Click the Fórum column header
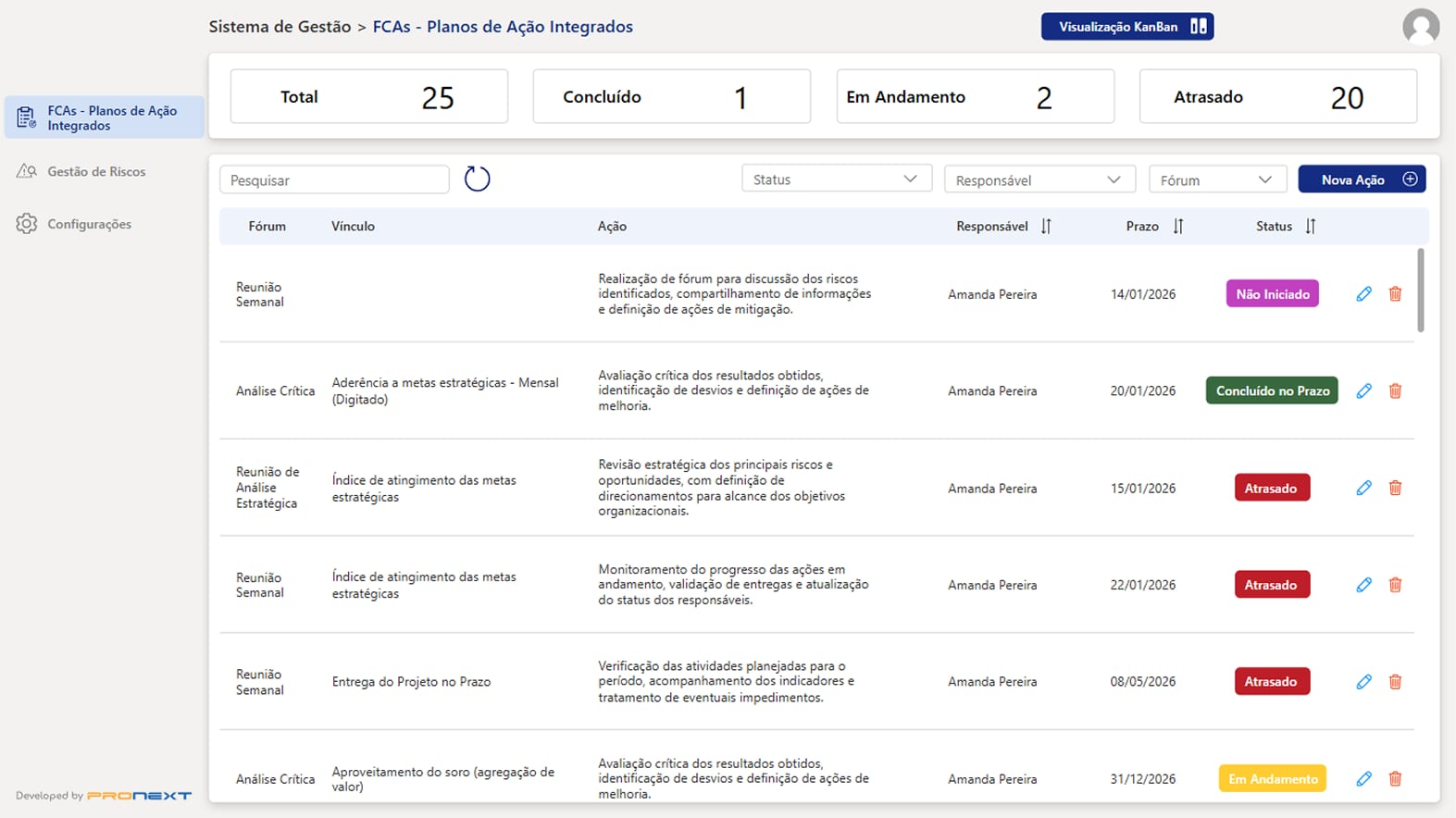The height and width of the screenshot is (818, 1456). click(x=267, y=226)
